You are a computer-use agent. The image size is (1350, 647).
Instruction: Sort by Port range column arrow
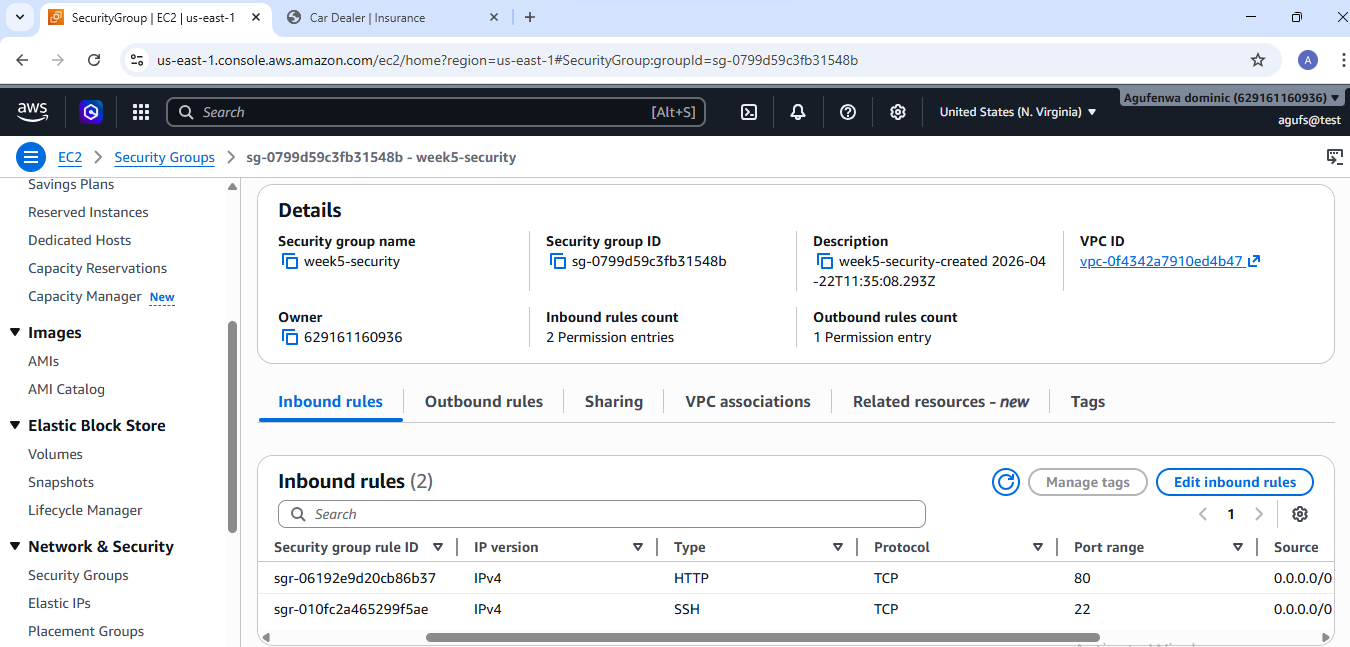pos(1238,547)
